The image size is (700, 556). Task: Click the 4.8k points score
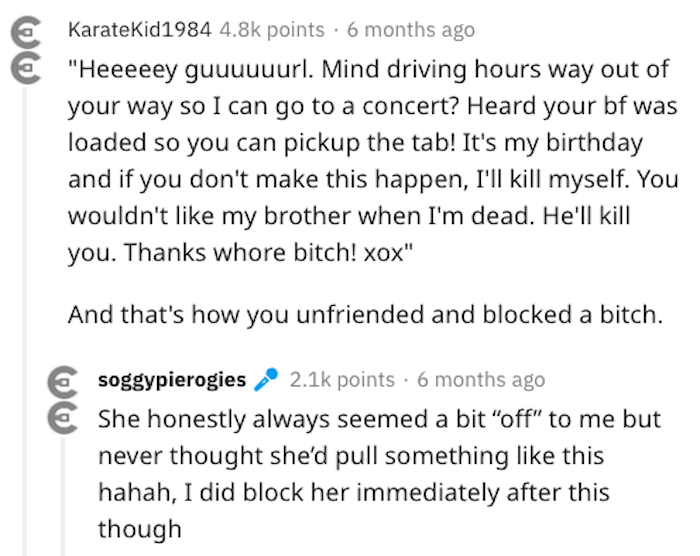point(272,30)
